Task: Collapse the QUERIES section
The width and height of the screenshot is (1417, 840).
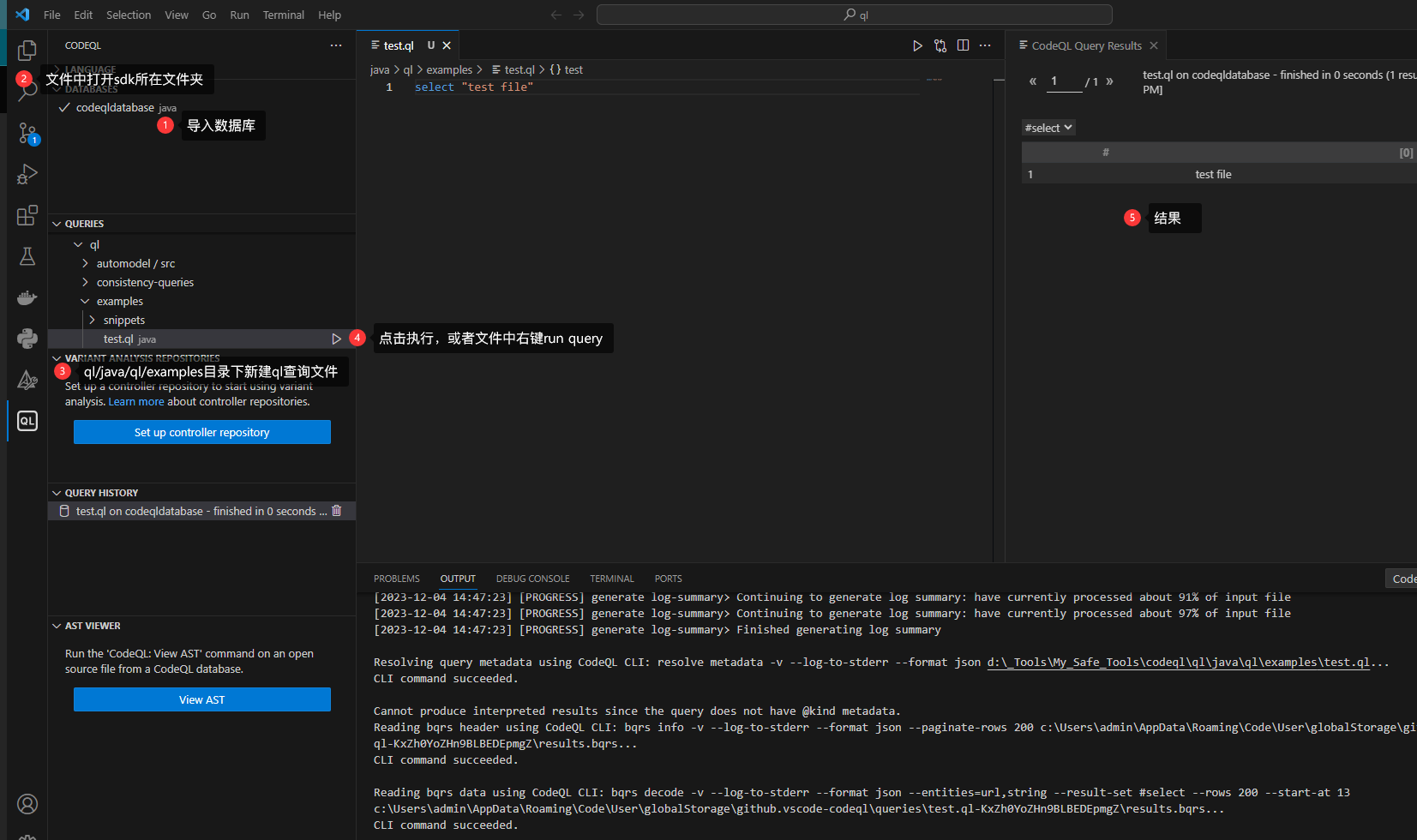Action: (x=57, y=224)
